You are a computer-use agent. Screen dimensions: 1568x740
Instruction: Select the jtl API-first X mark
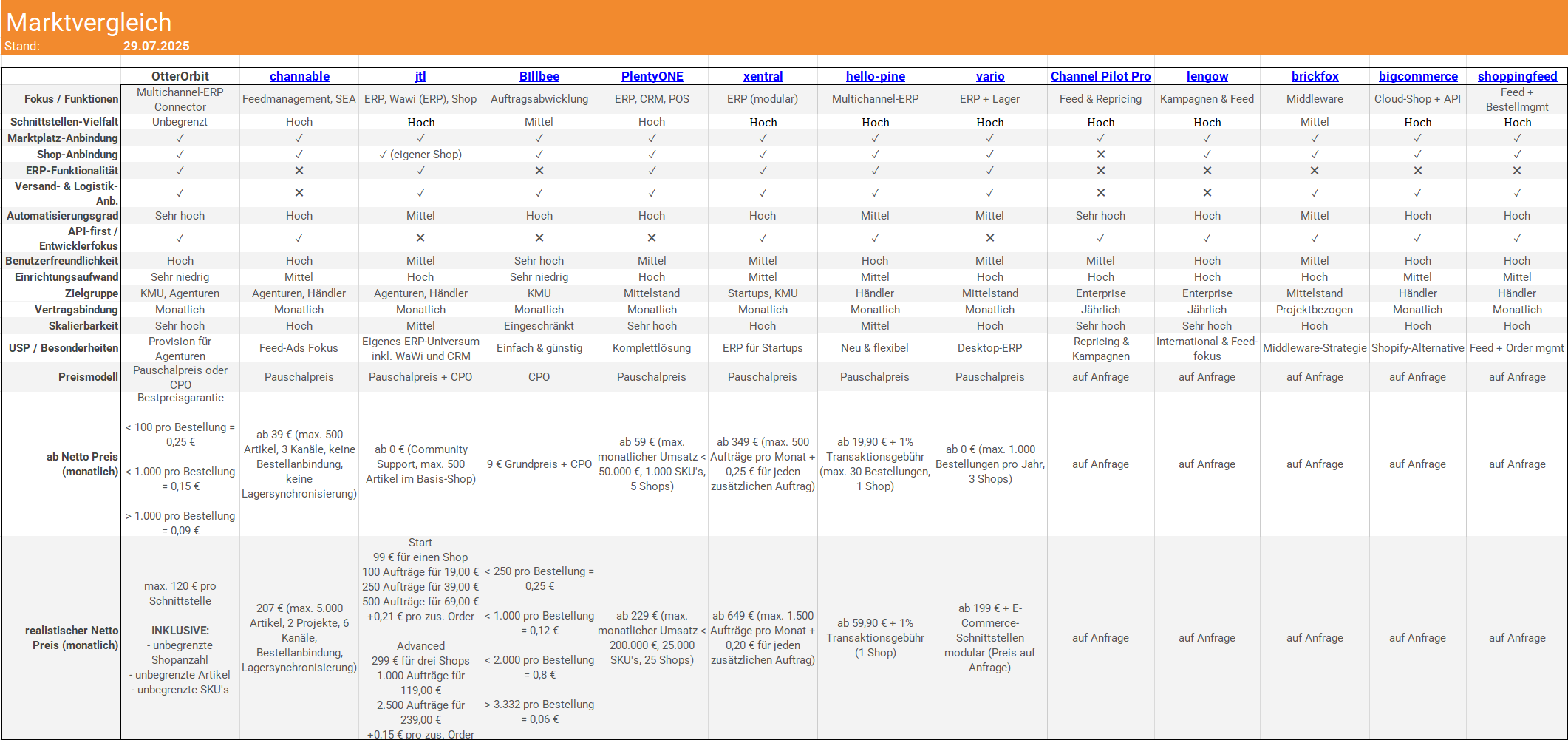click(420, 238)
